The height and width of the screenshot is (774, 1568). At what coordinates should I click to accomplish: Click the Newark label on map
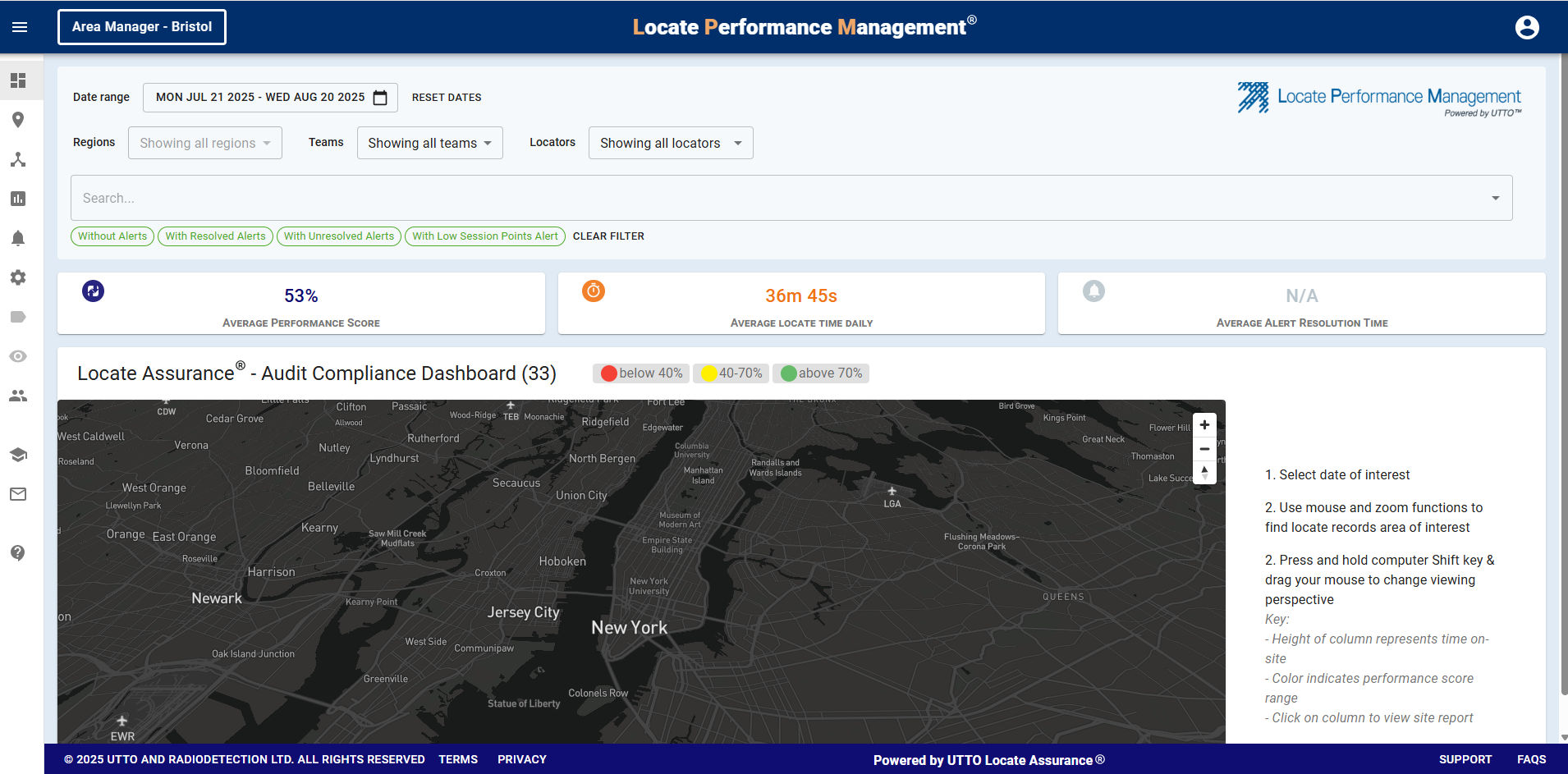point(217,598)
